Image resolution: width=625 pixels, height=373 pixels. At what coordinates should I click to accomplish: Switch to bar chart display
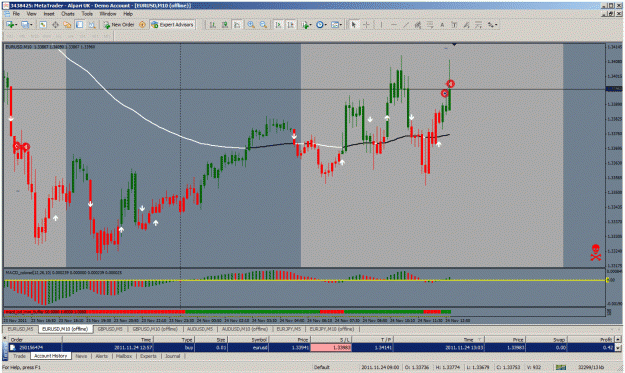pyautogui.click(x=212, y=25)
